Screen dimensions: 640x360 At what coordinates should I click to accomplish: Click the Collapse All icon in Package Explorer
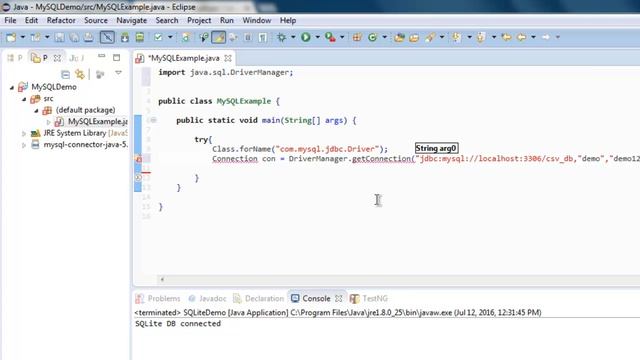tap(65, 74)
